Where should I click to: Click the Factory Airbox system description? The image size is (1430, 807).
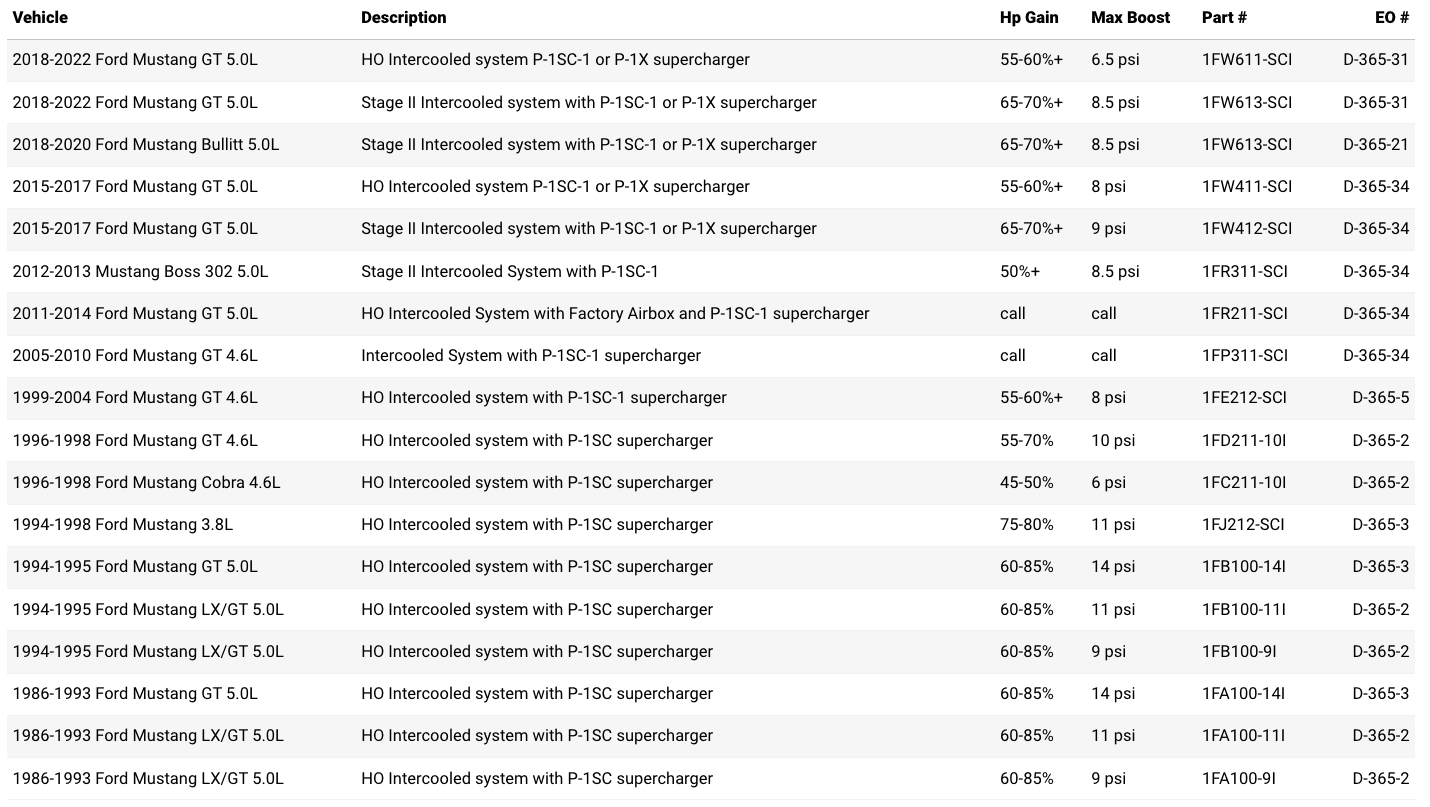(x=615, y=313)
